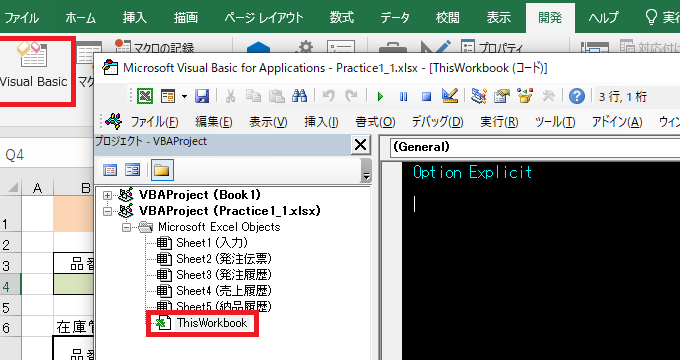The width and height of the screenshot is (680, 360).
Task: Click the green Run Sub play icon
Action: [380, 96]
